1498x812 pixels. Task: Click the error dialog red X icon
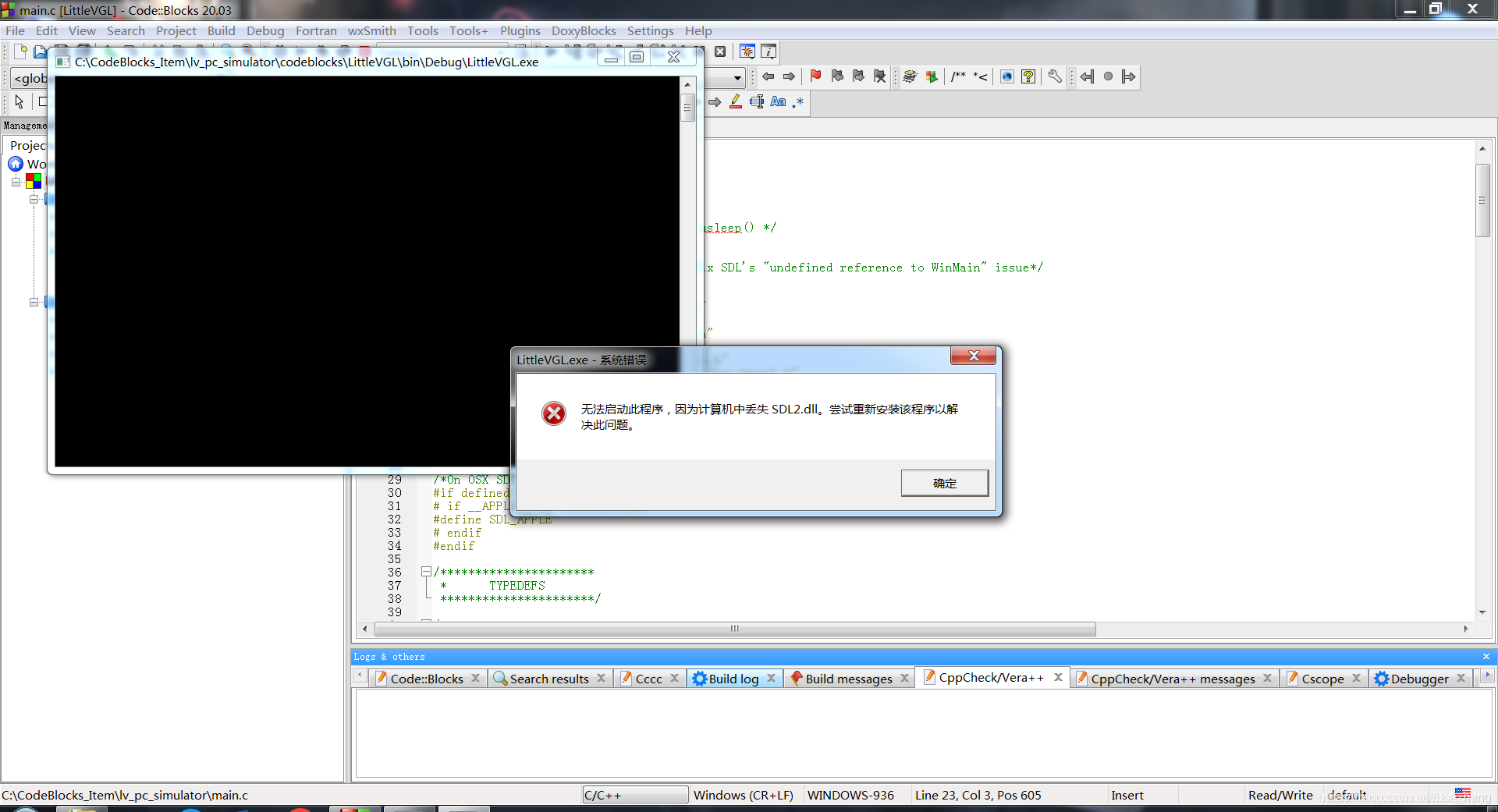point(554,413)
